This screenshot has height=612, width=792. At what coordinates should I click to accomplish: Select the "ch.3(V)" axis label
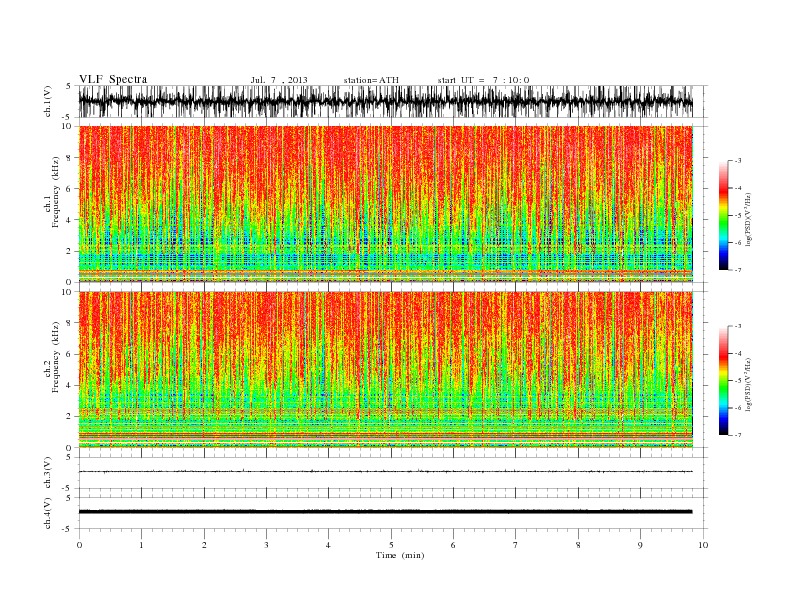click(48, 473)
